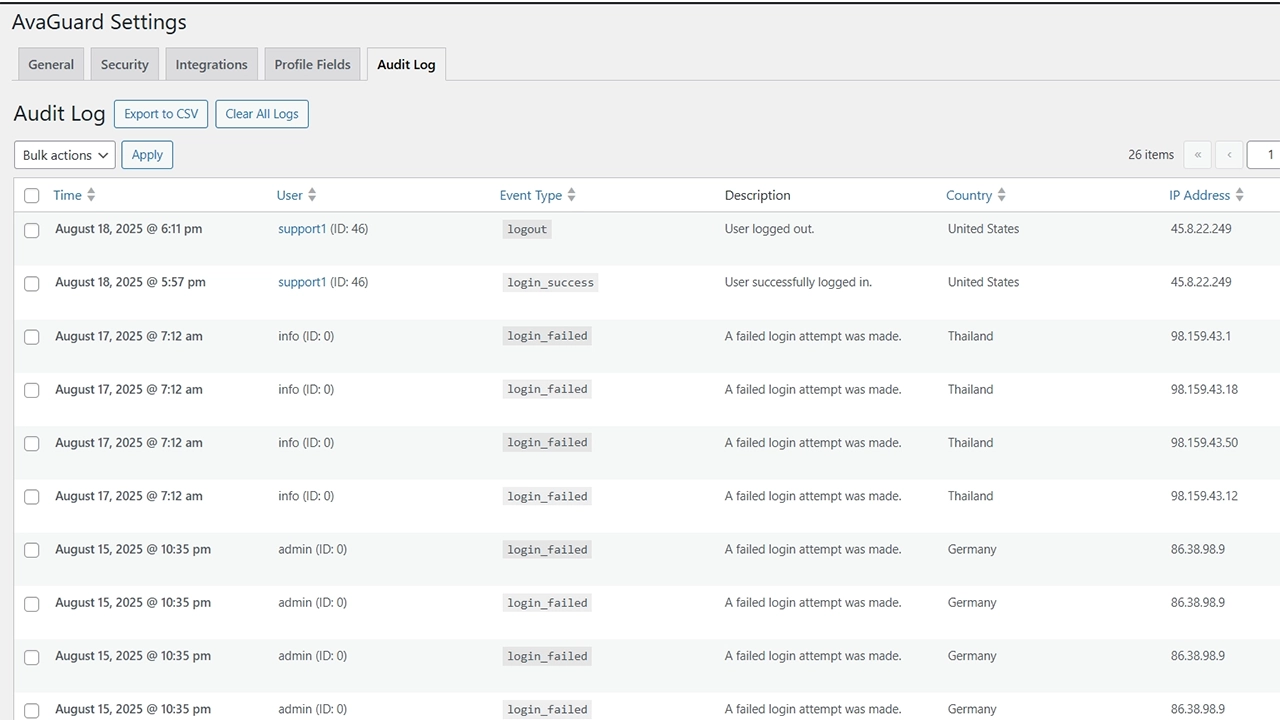Click the sort arrows beside User header

click(x=312, y=195)
